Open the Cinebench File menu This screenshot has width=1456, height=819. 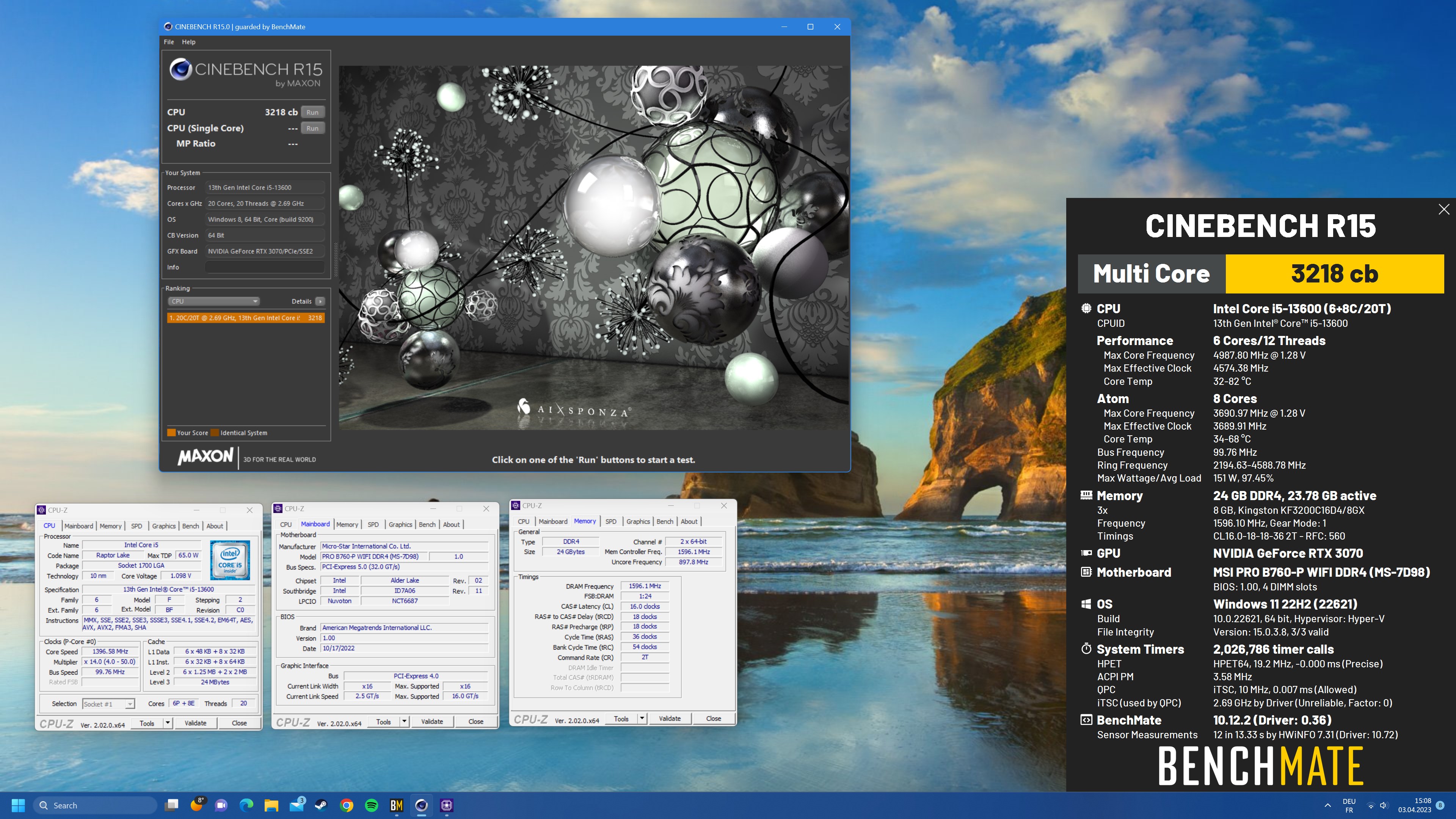[168, 42]
